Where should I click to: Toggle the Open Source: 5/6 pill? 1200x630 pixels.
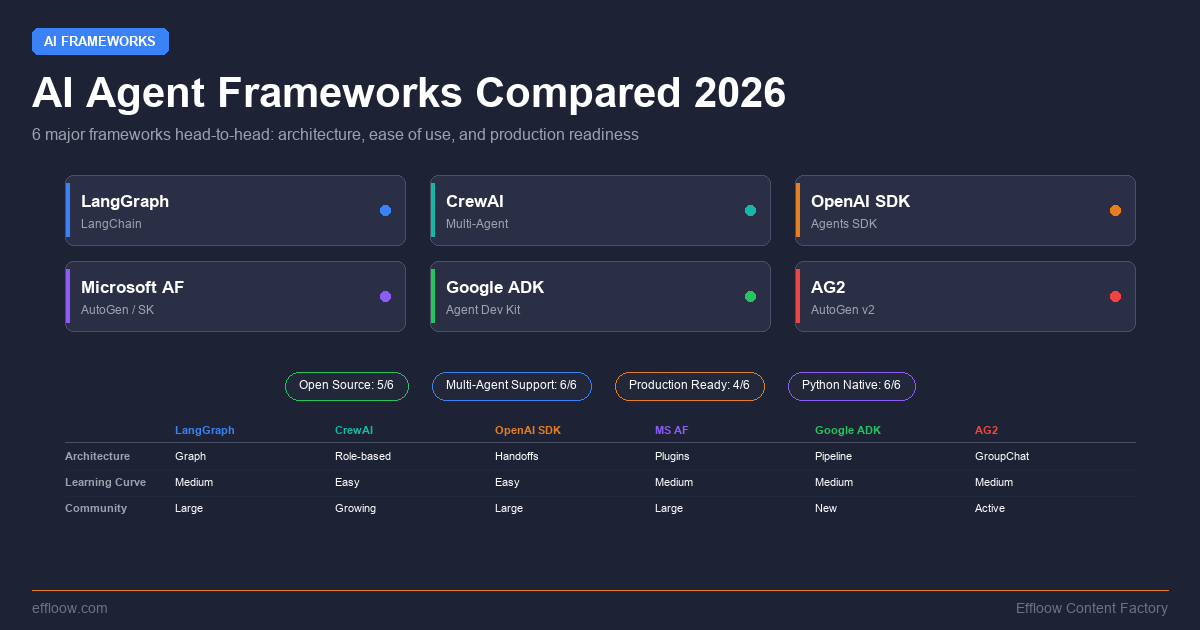pyautogui.click(x=347, y=386)
